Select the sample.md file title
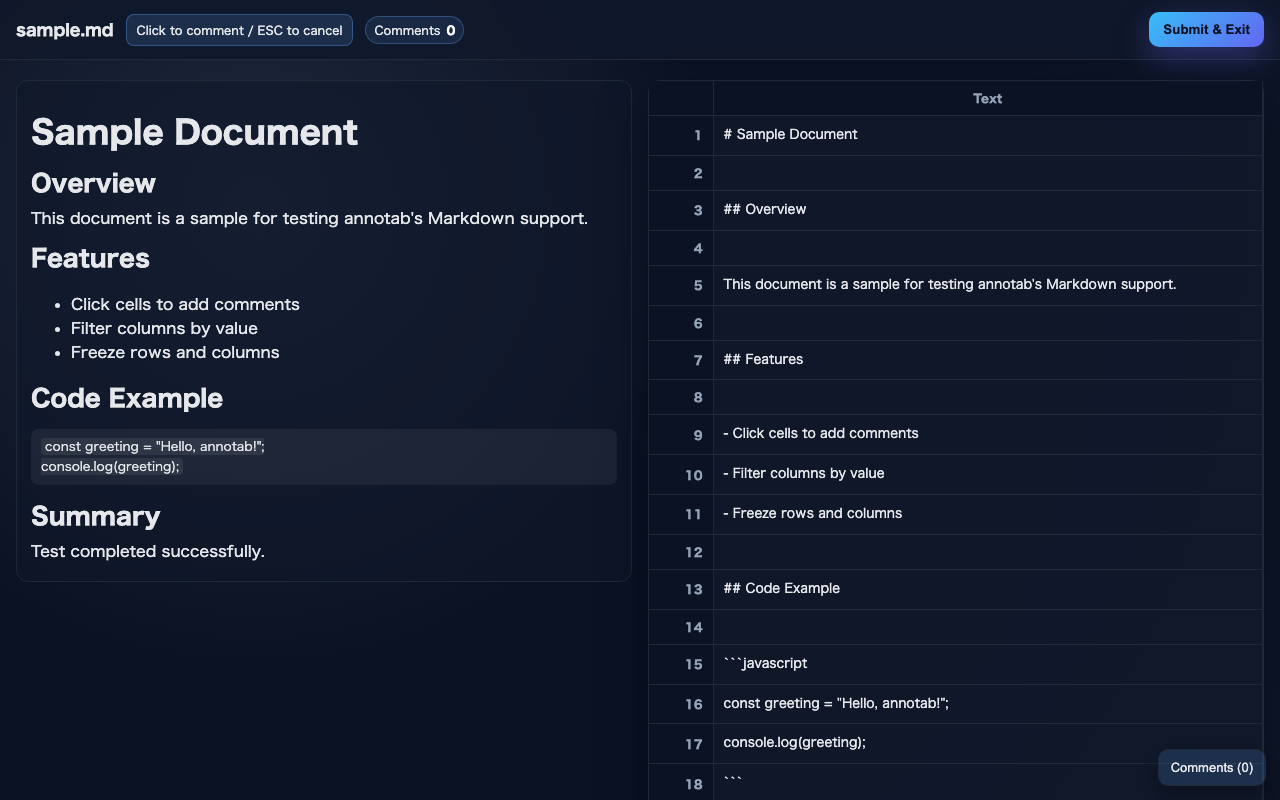Screen dimensions: 1280x800 coord(65,30)
